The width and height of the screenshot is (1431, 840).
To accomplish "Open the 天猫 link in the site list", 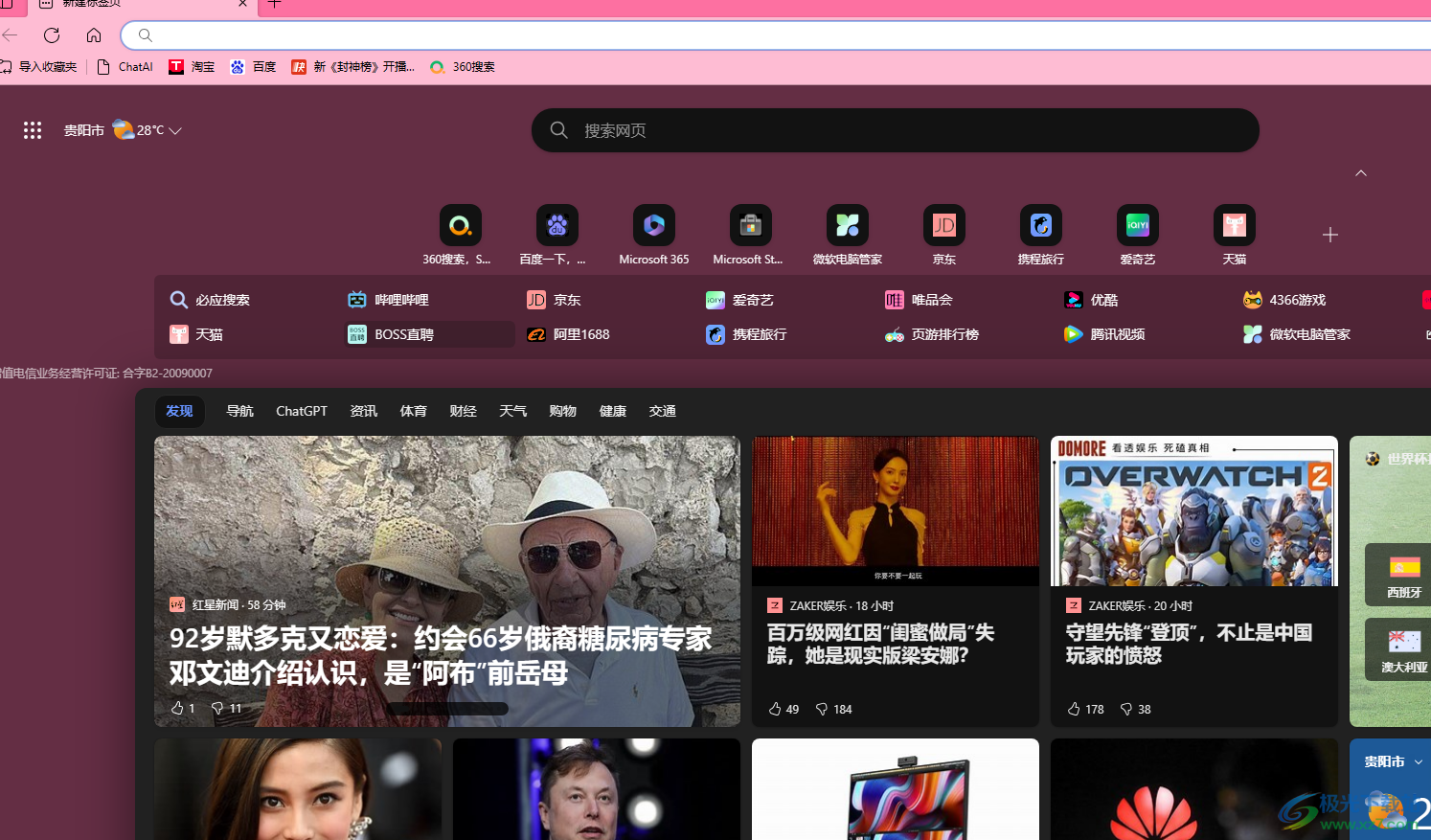I will click(x=196, y=334).
